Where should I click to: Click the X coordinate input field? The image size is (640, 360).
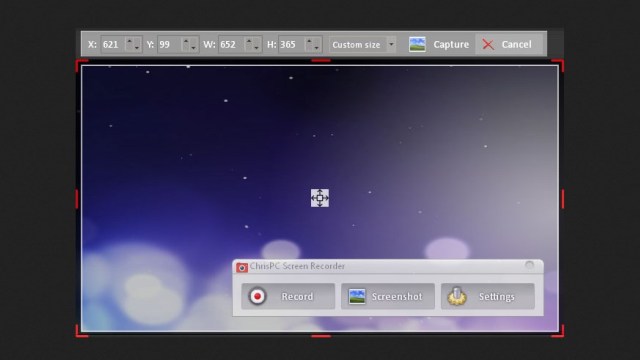click(x=113, y=44)
